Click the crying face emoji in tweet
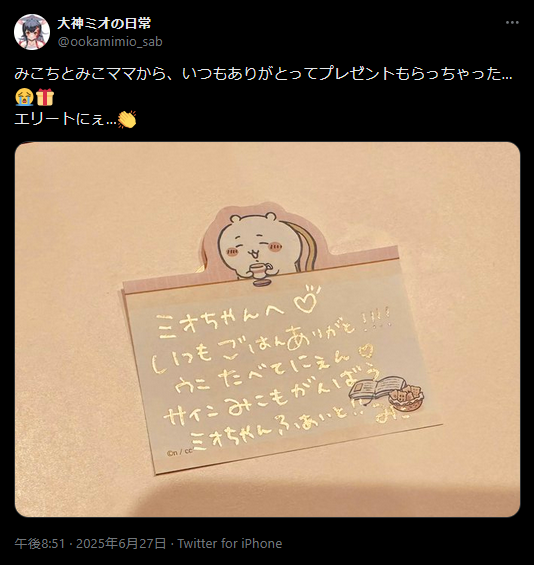 [x=24, y=97]
